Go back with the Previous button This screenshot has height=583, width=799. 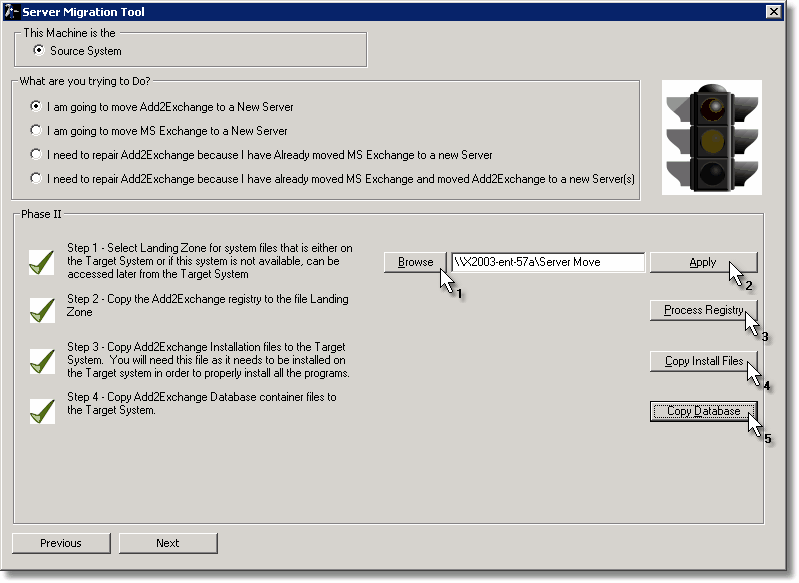point(61,543)
